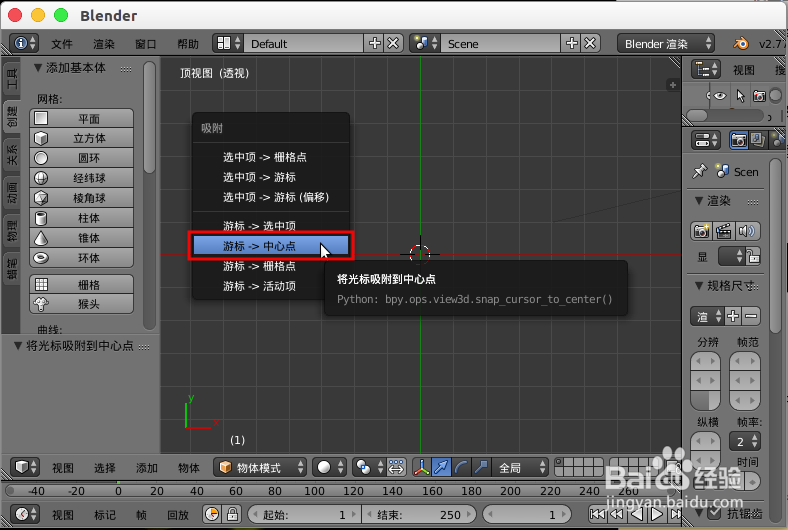The width and height of the screenshot is (788, 530).
Task: Toggle the 3D manipulator axes button
Action: (422, 467)
